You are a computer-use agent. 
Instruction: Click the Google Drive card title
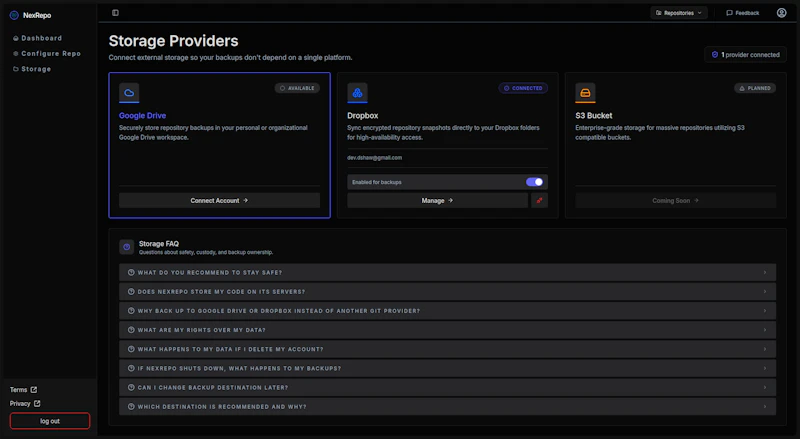pos(142,116)
